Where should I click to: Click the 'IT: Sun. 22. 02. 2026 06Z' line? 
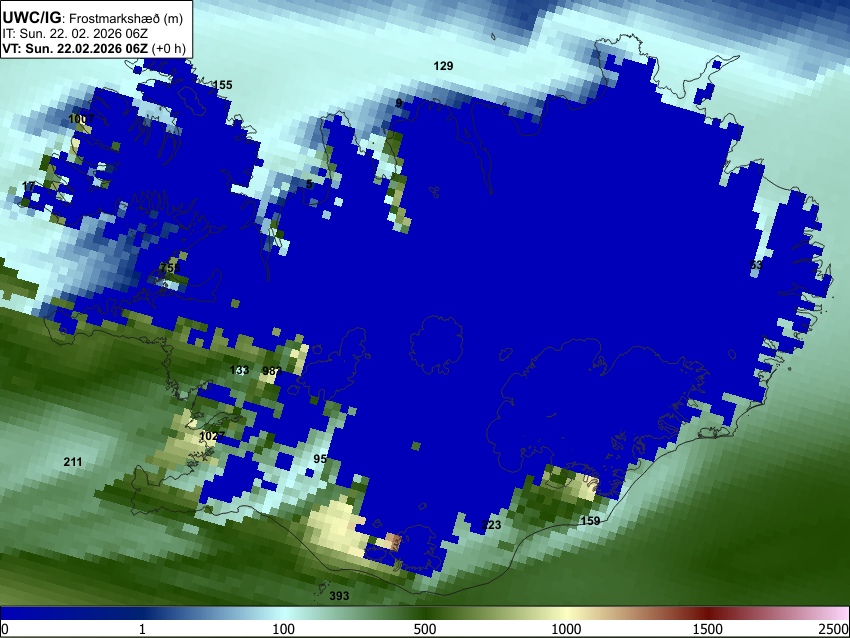[75, 34]
